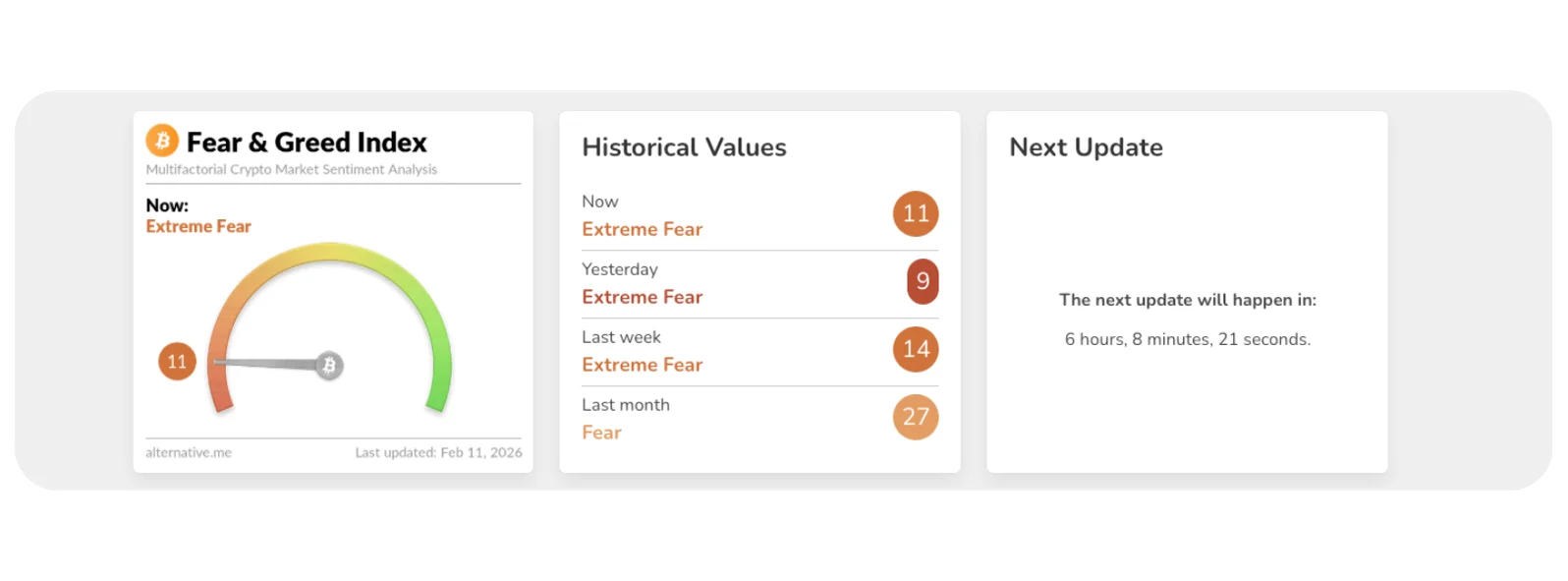Viewport: 1568px width, 581px height.
Task: Click the orange 11 badge beside gauge
Action: point(177,362)
